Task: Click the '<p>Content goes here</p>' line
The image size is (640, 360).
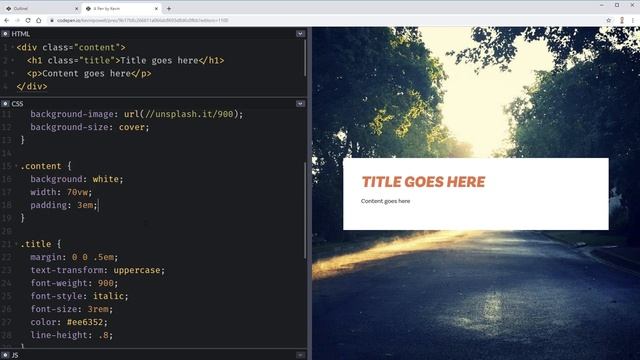Action: [x=89, y=73]
